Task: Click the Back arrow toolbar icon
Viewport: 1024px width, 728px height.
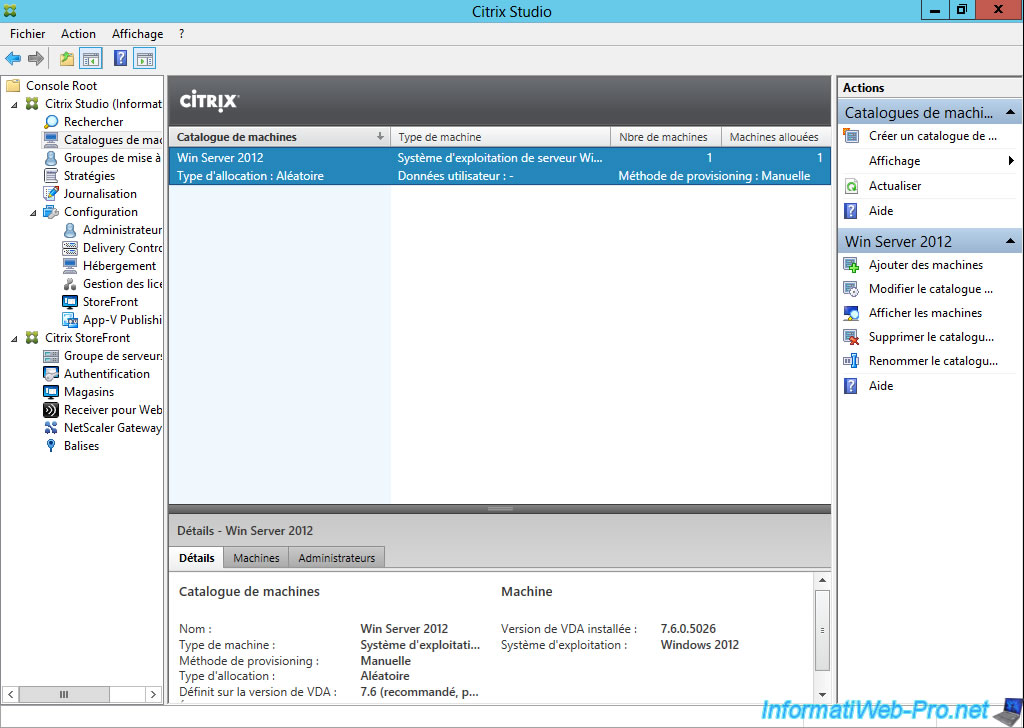Action: (13, 59)
